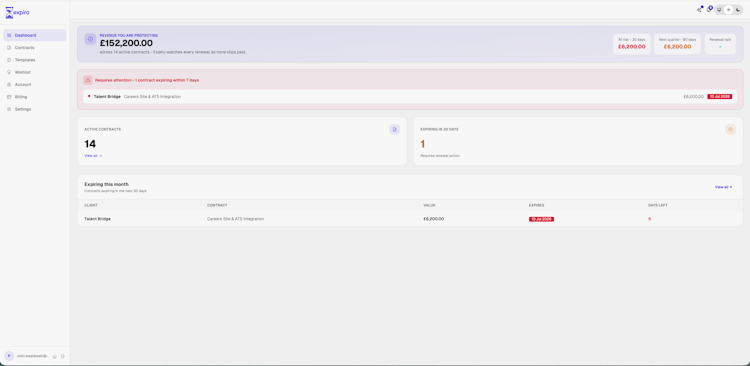Click the £6,200.00 value in table row
The width and height of the screenshot is (750, 366).
pyautogui.click(x=433, y=219)
